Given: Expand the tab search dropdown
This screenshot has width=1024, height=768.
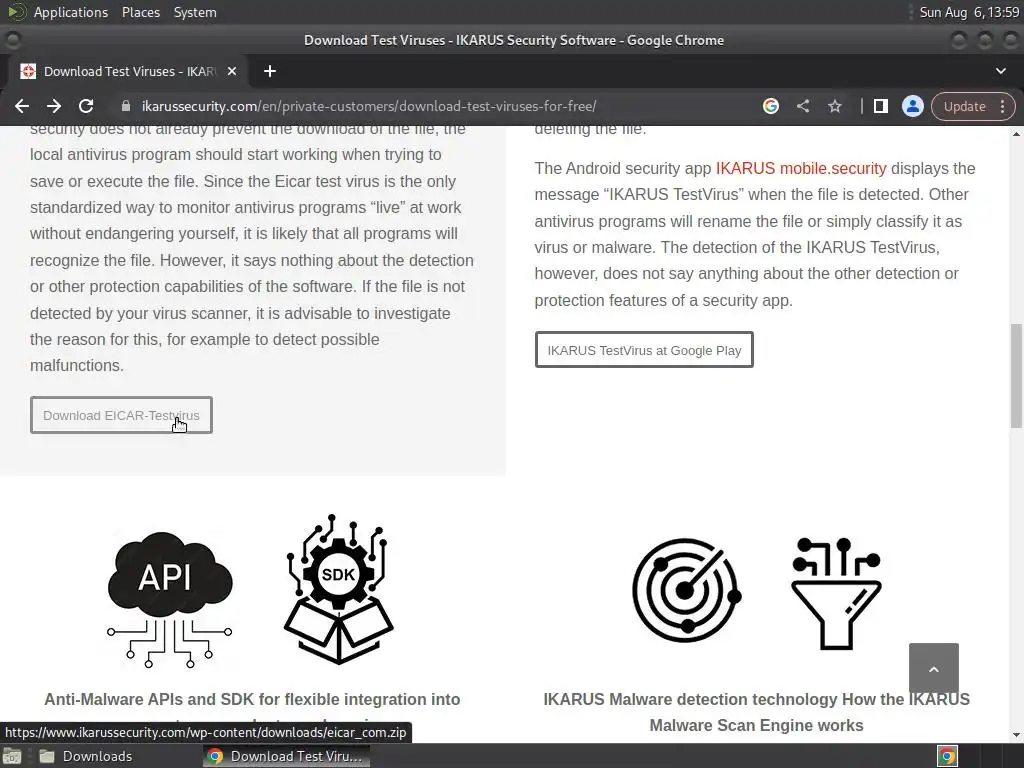Looking at the screenshot, I should (1000, 71).
